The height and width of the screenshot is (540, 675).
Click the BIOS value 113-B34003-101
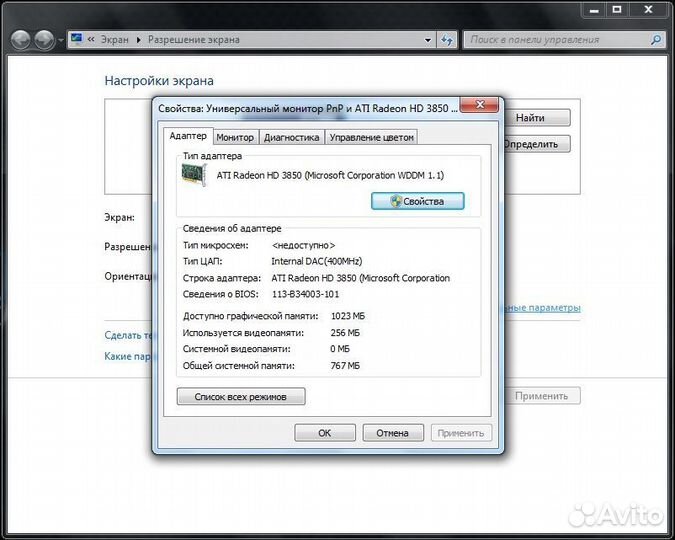pos(305,294)
